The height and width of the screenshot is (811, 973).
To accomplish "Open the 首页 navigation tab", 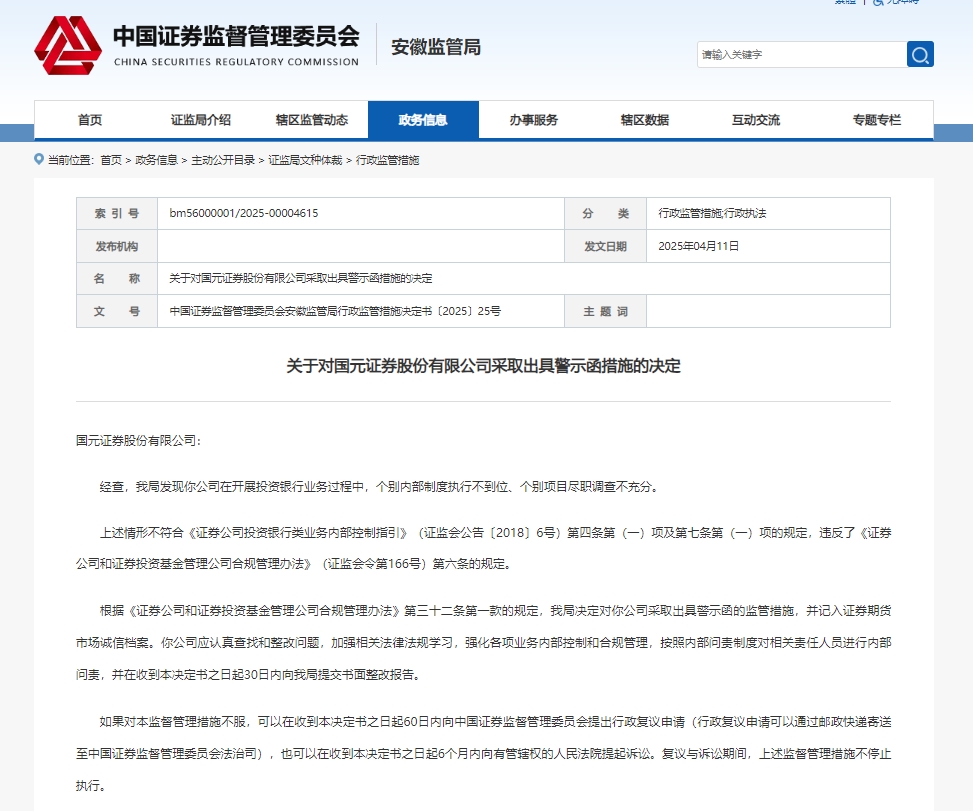I will (x=90, y=120).
